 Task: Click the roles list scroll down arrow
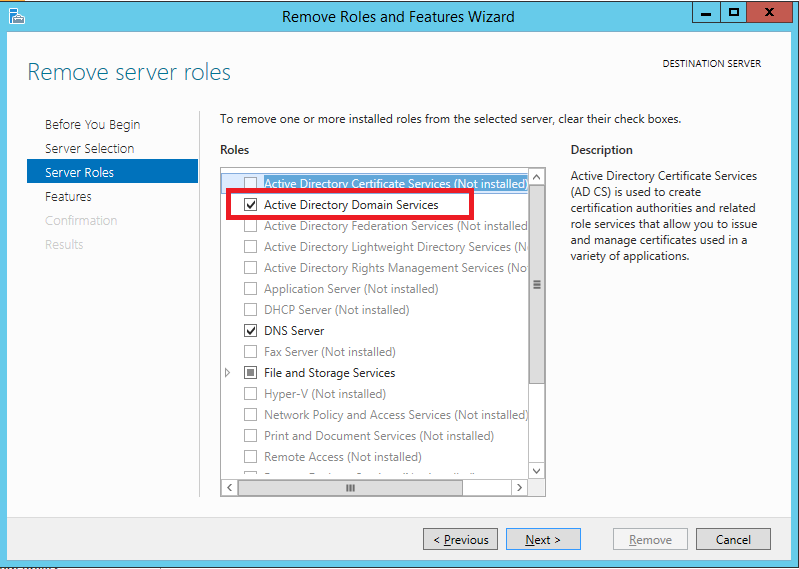(x=537, y=471)
